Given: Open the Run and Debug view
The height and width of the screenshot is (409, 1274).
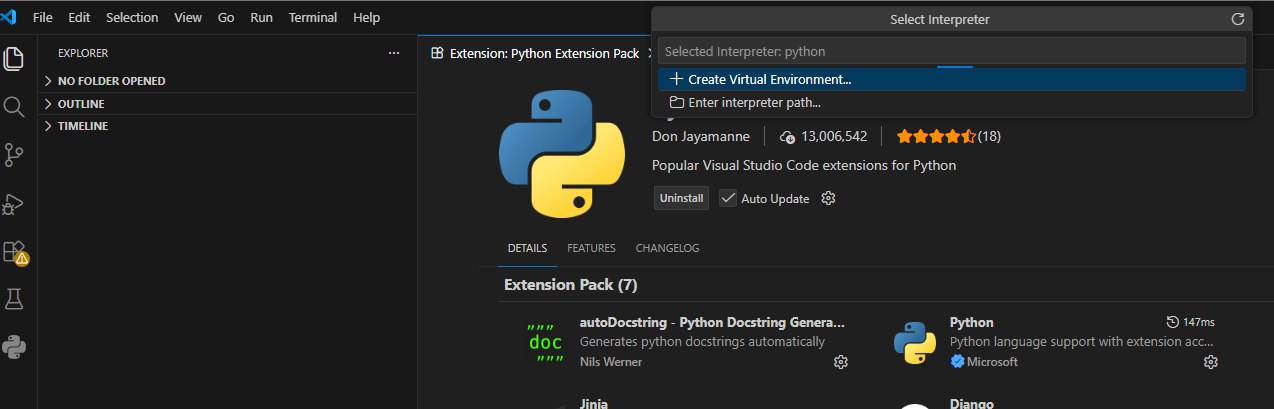Looking at the screenshot, I should tap(14, 204).
